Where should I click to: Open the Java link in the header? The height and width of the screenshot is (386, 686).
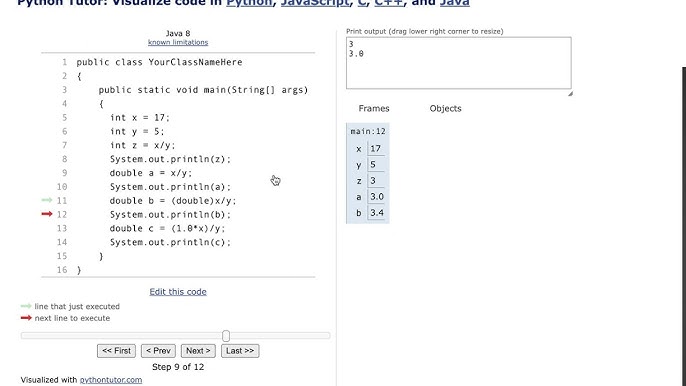pos(455,3)
